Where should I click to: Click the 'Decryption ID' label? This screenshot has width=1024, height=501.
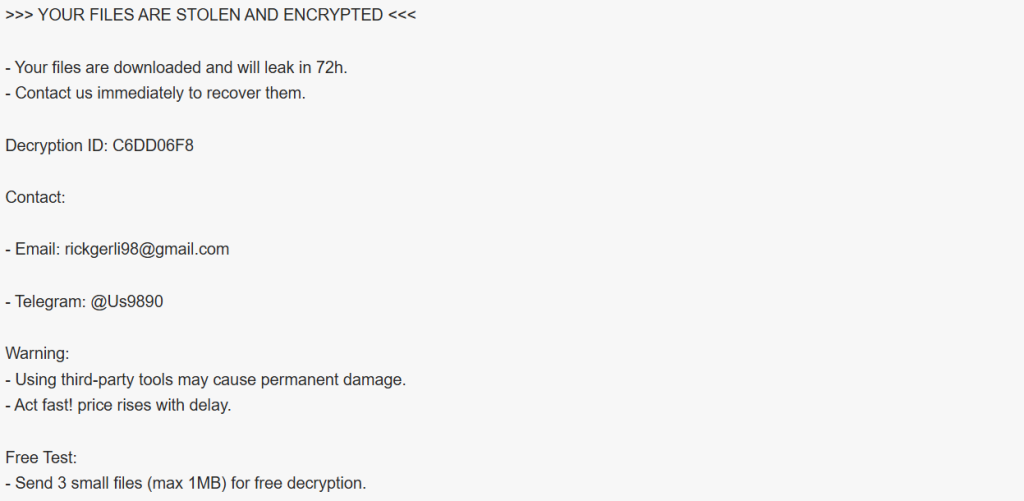pyautogui.click(x=56, y=146)
